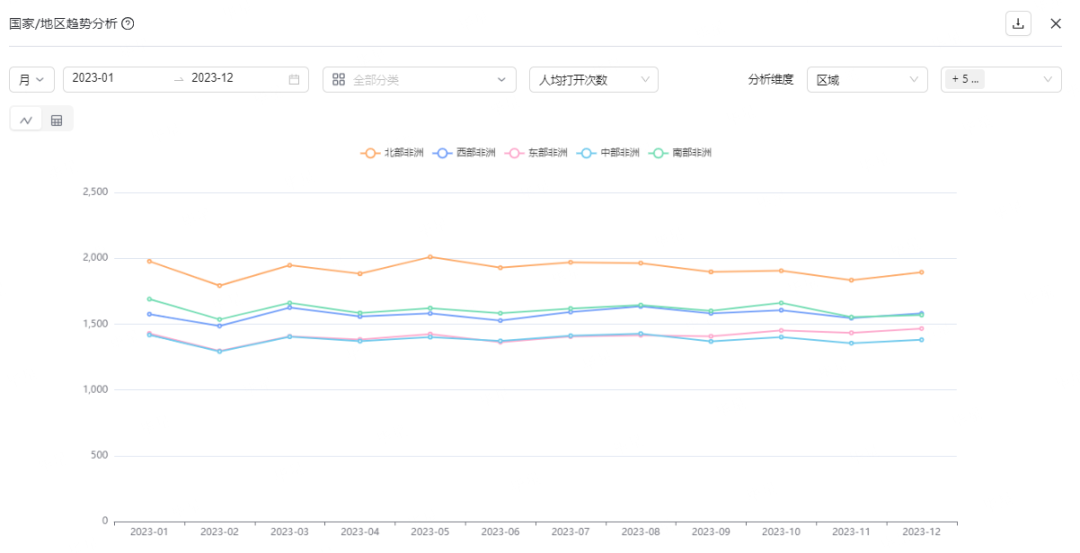Click the end date 2023-12 field

(x=230, y=79)
